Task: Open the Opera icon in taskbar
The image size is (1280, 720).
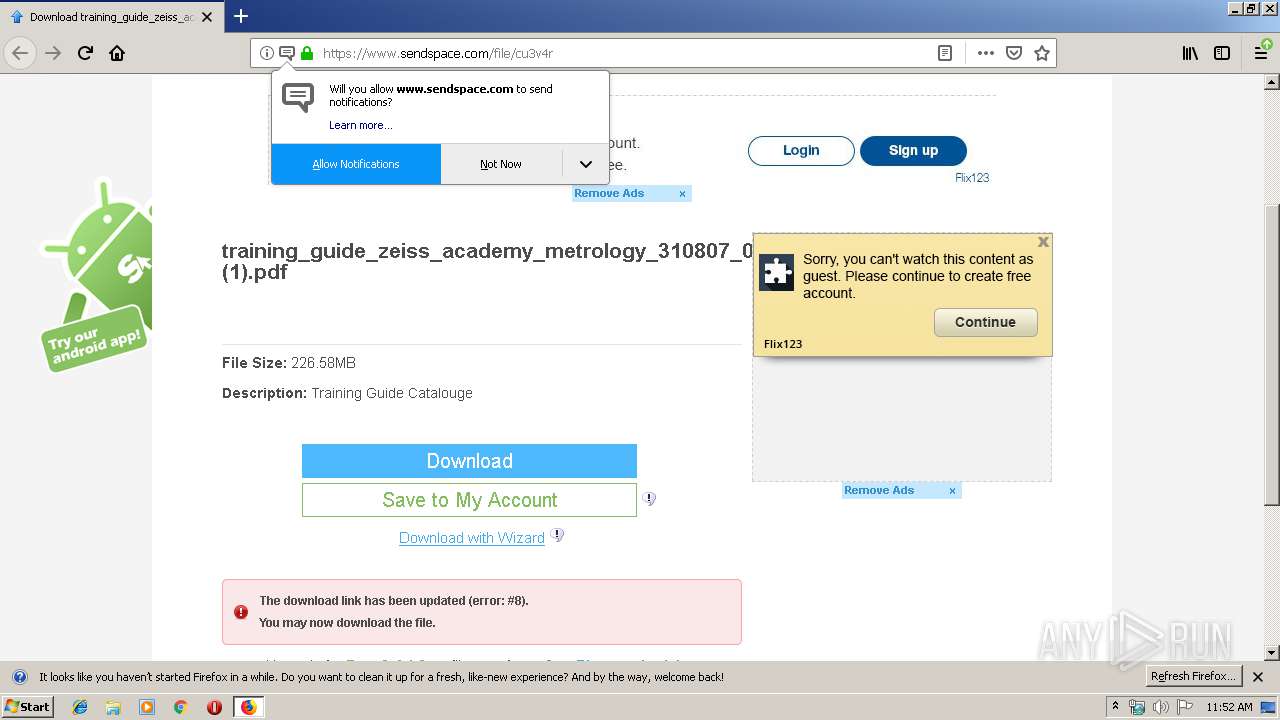Action: point(214,707)
